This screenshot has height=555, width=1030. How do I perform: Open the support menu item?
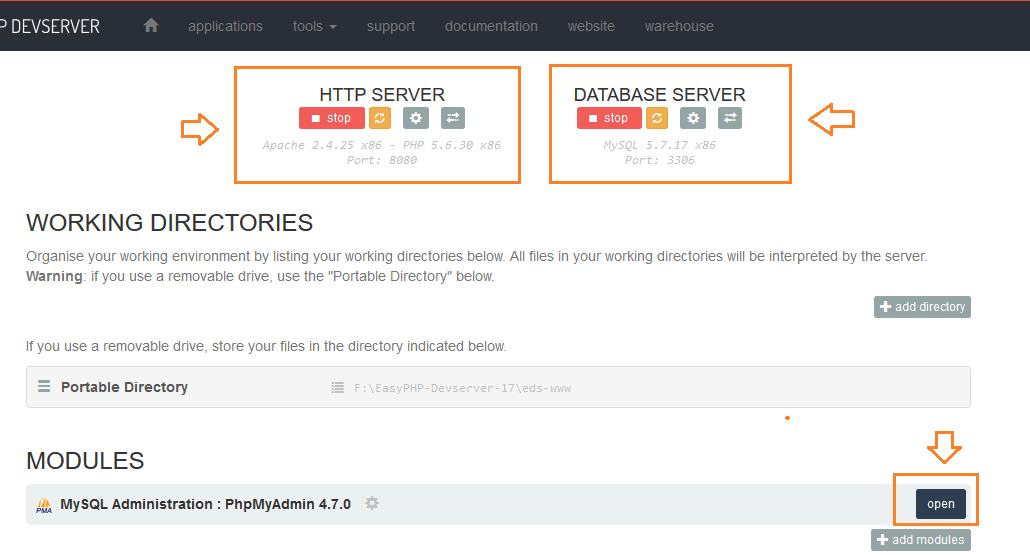point(391,26)
